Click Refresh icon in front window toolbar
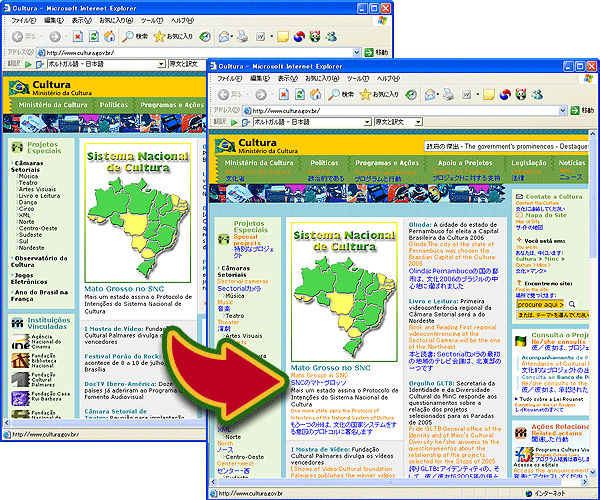 coord(300,94)
